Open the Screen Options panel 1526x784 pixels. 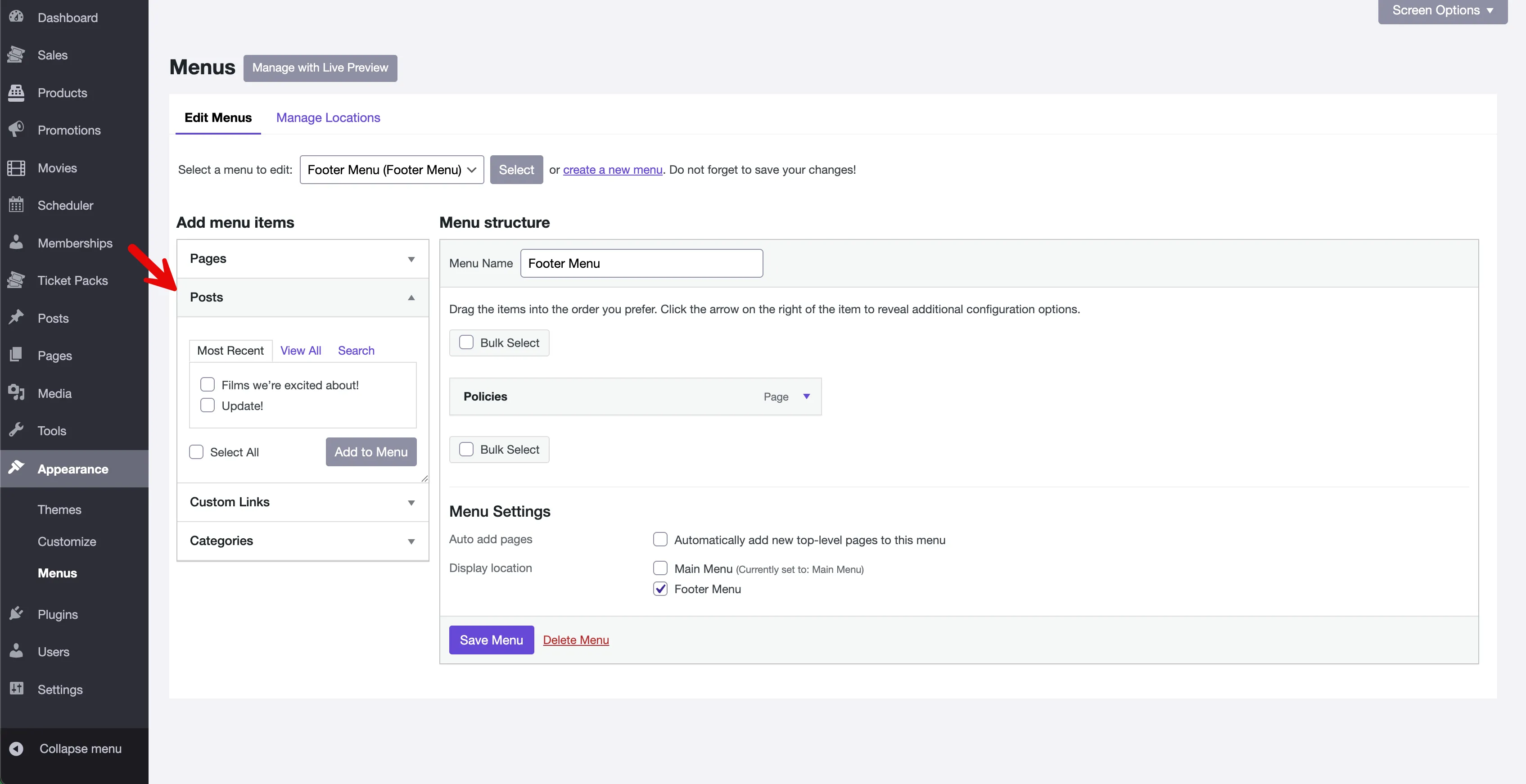coord(1442,11)
